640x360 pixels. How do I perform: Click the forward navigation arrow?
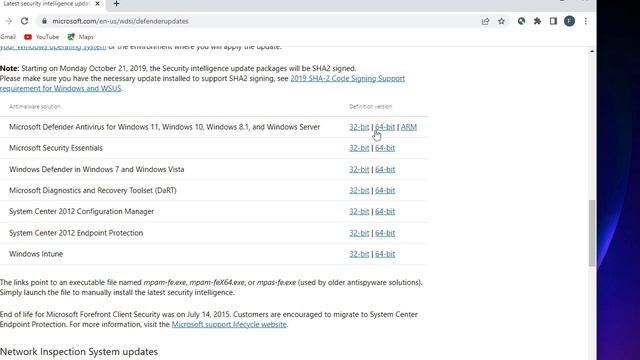[8, 21]
